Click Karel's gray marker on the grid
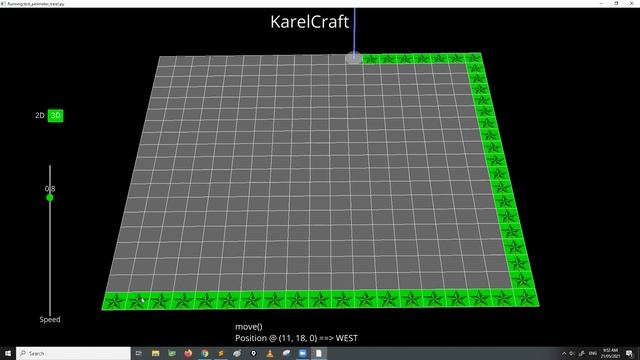 pyautogui.click(x=353, y=58)
